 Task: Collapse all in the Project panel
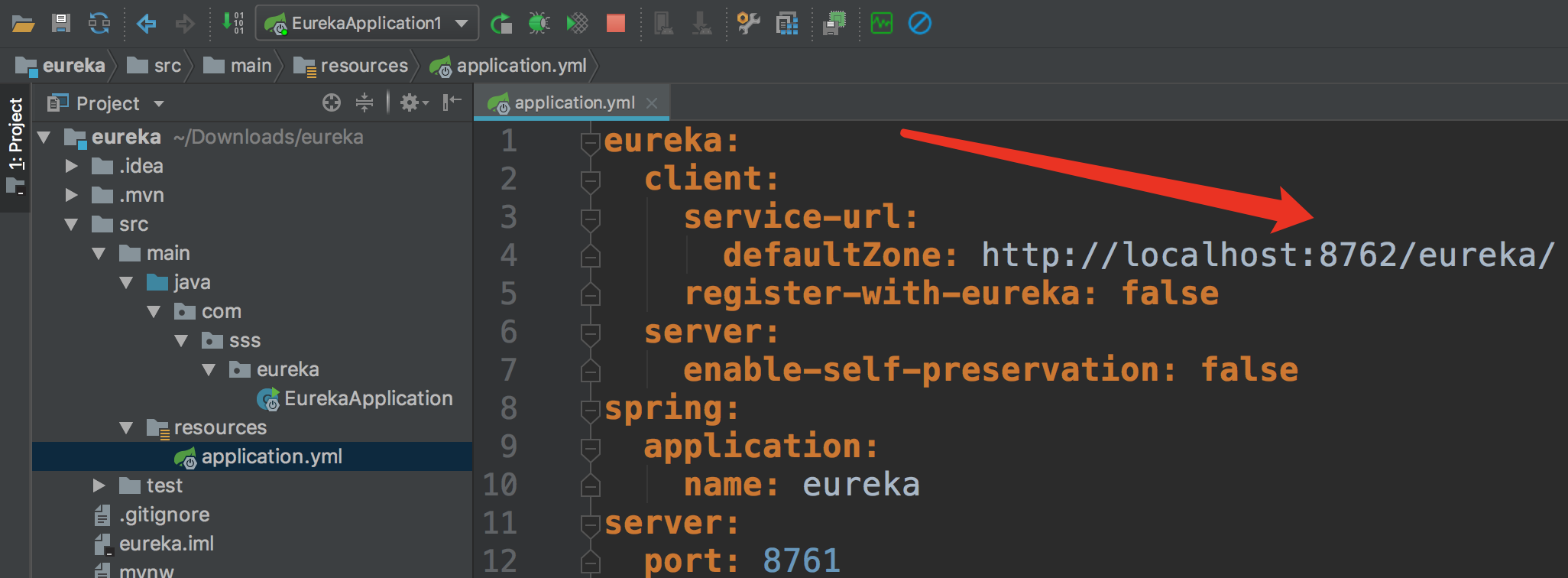(364, 102)
